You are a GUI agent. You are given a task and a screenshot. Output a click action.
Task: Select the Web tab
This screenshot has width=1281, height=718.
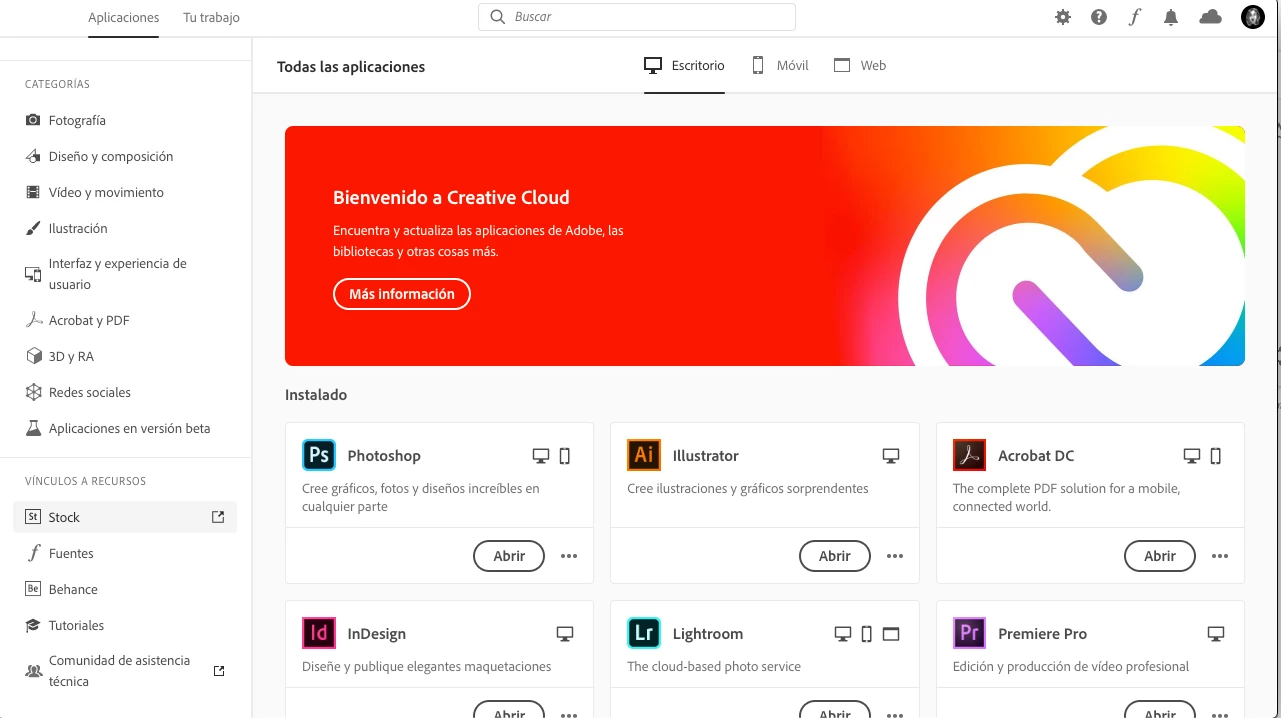[860, 65]
